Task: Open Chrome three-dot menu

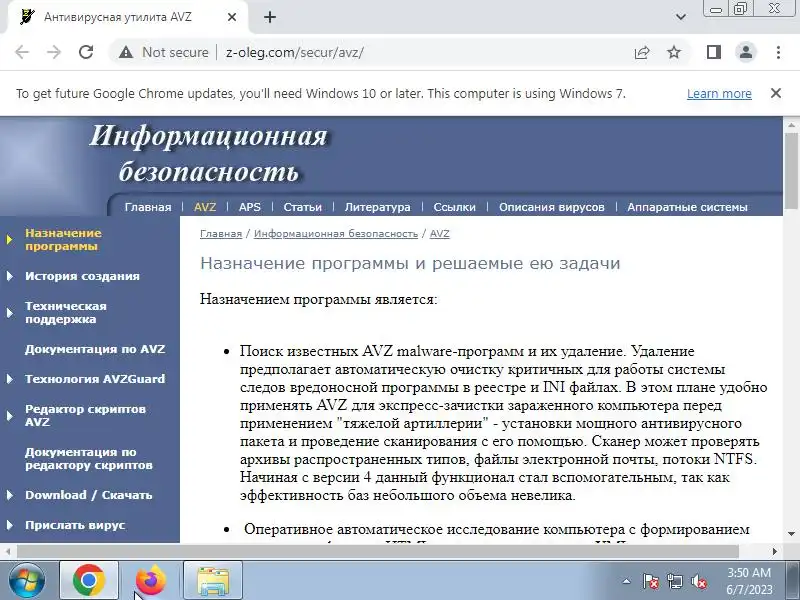Action: (x=778, y=52)
